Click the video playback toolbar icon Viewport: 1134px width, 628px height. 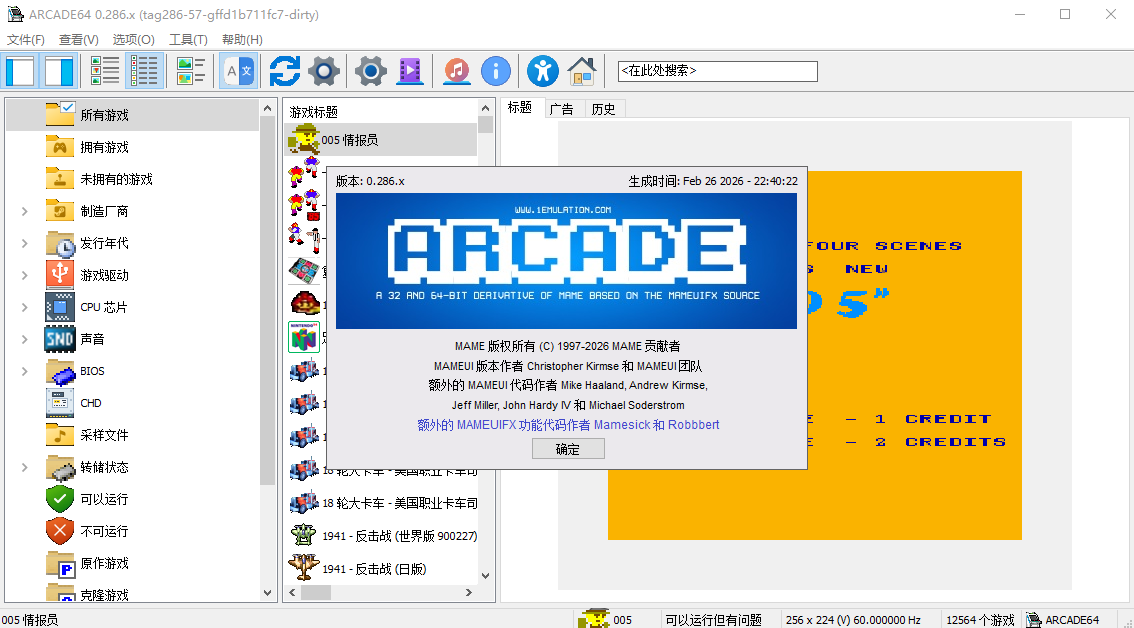(x=410, y=71)
